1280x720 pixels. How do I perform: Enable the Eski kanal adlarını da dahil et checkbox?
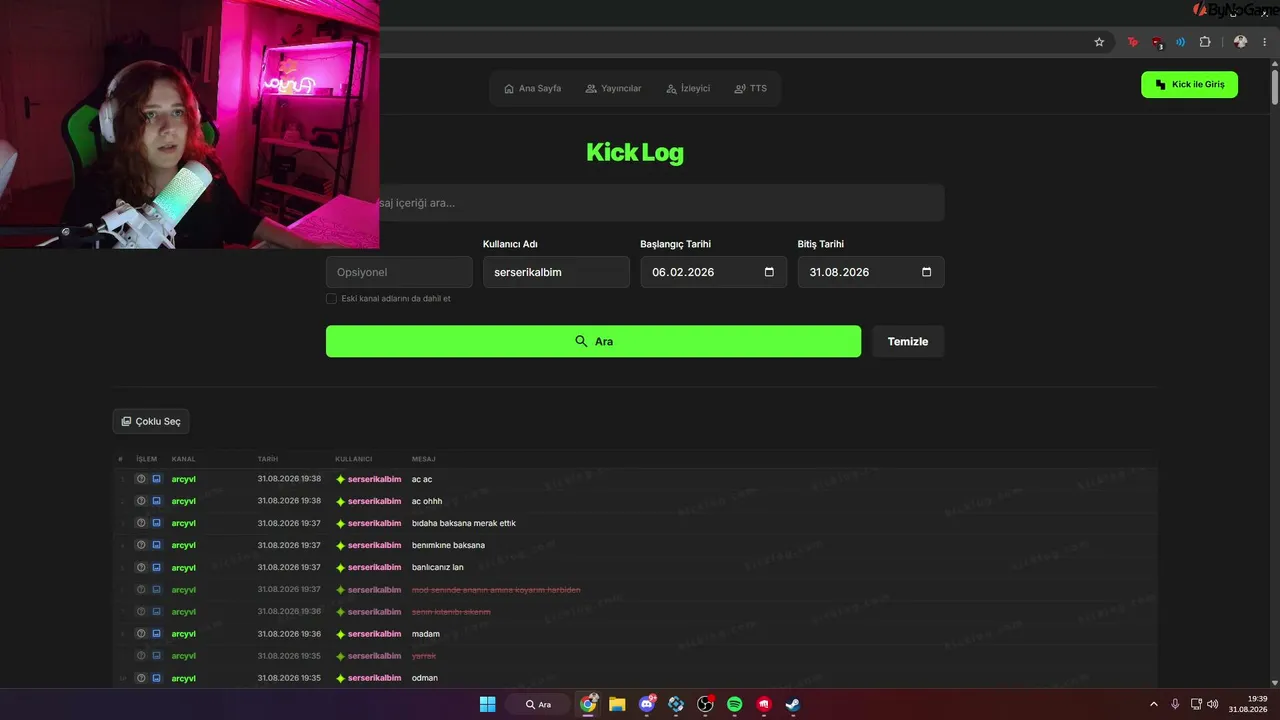coord(331,298)
